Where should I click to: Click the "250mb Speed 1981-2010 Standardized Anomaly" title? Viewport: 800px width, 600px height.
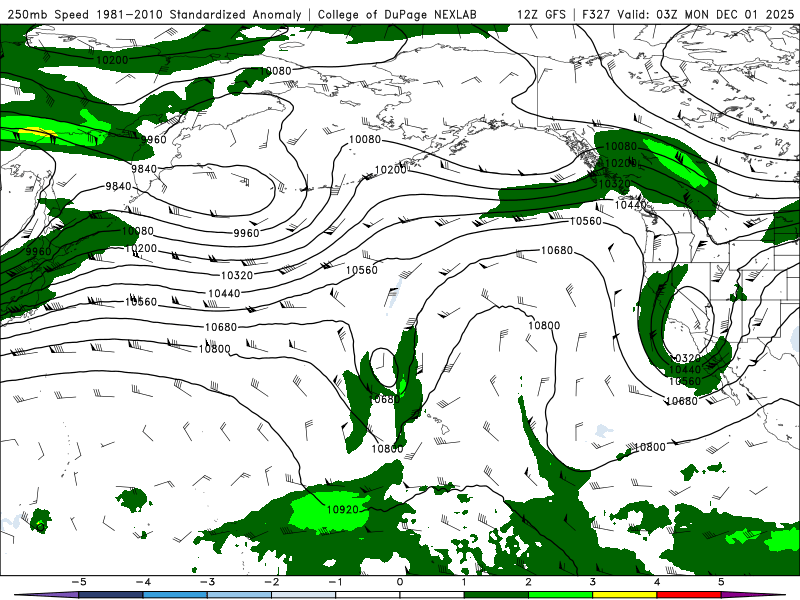[x=154, y=14]
